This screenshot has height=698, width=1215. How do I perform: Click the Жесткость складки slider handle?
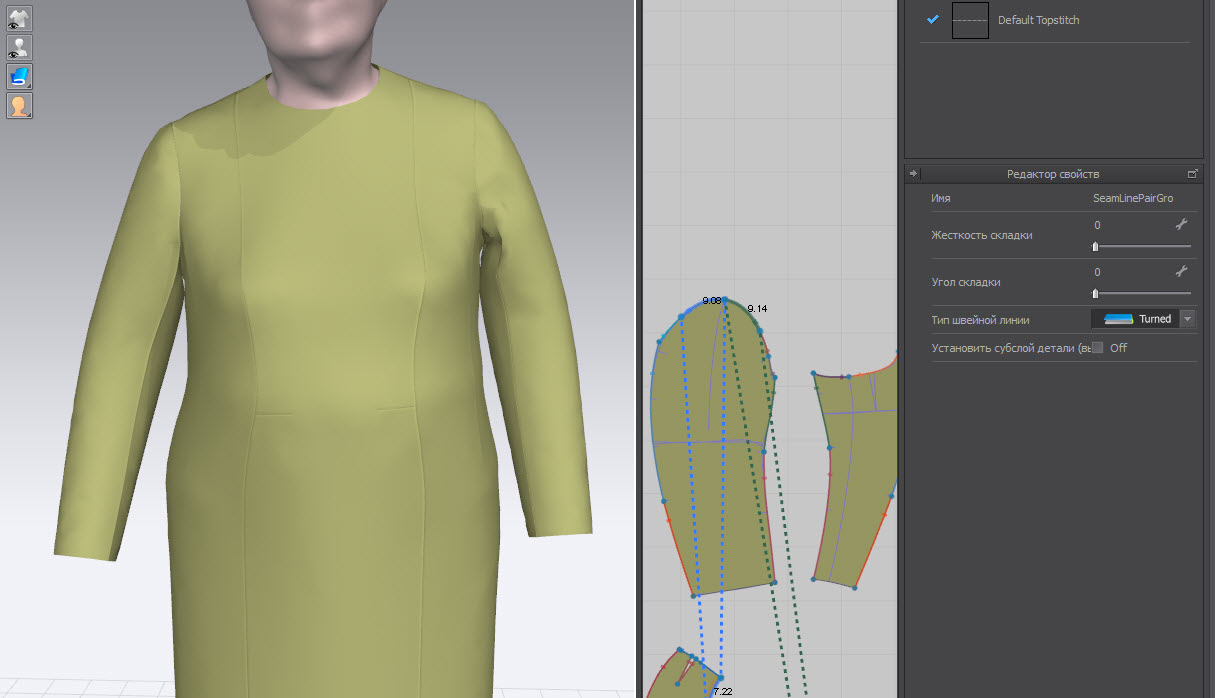[1095, 246]
